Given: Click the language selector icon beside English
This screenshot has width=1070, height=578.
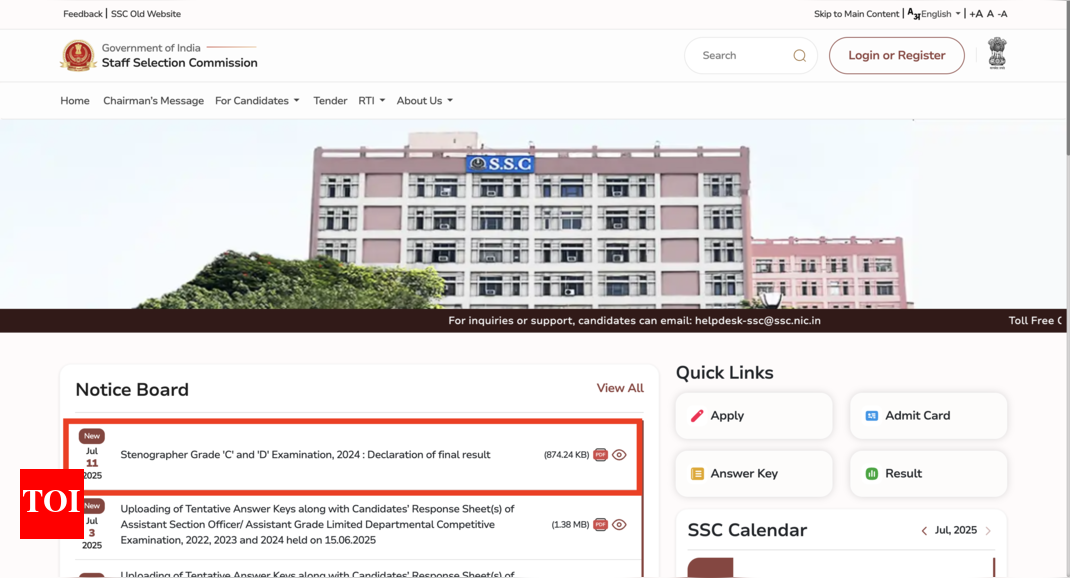Looking at the screenshot, I should point(913,14).
